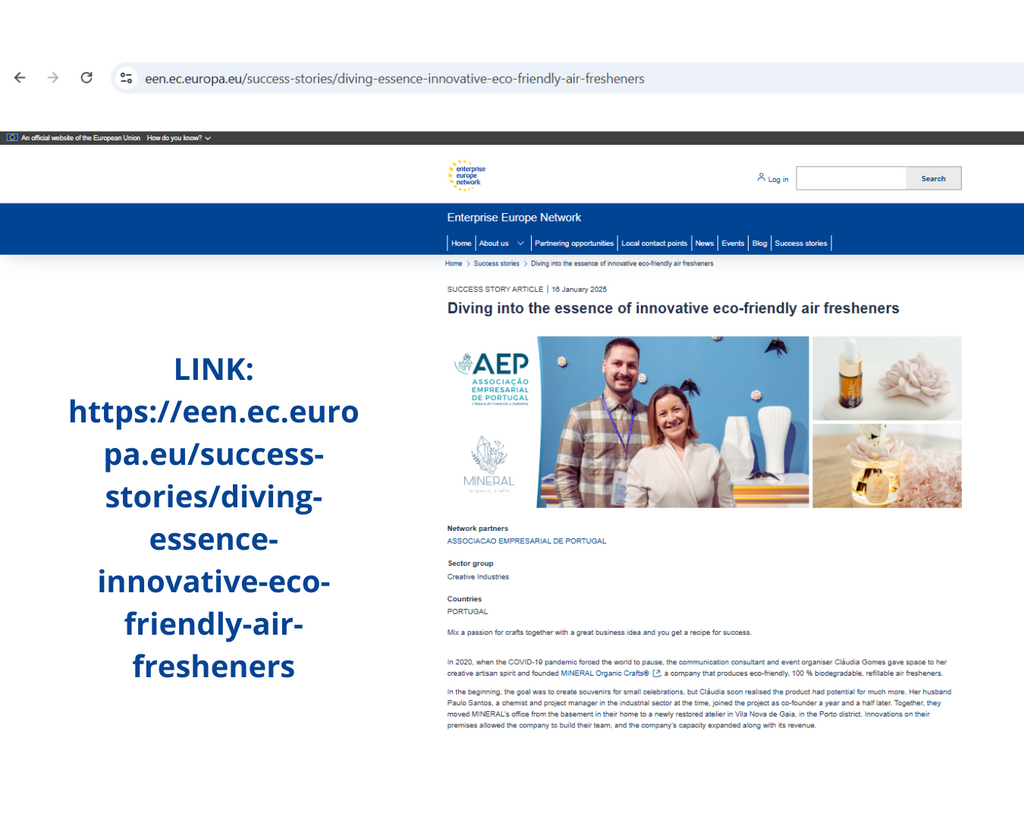Open the About us menu item

point(494,243)
